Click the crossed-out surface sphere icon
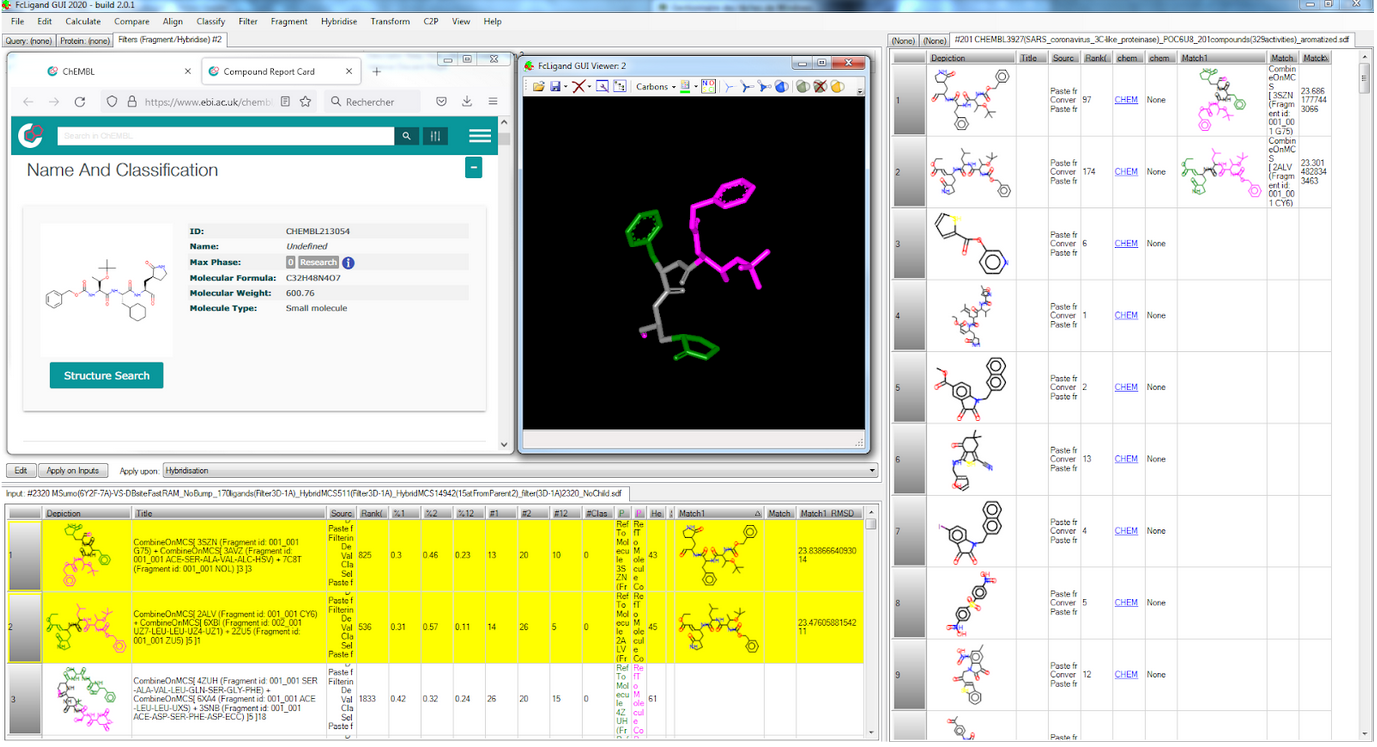Image resolution: width=1377 pixels, height=747 pixels. coord(819,87)
